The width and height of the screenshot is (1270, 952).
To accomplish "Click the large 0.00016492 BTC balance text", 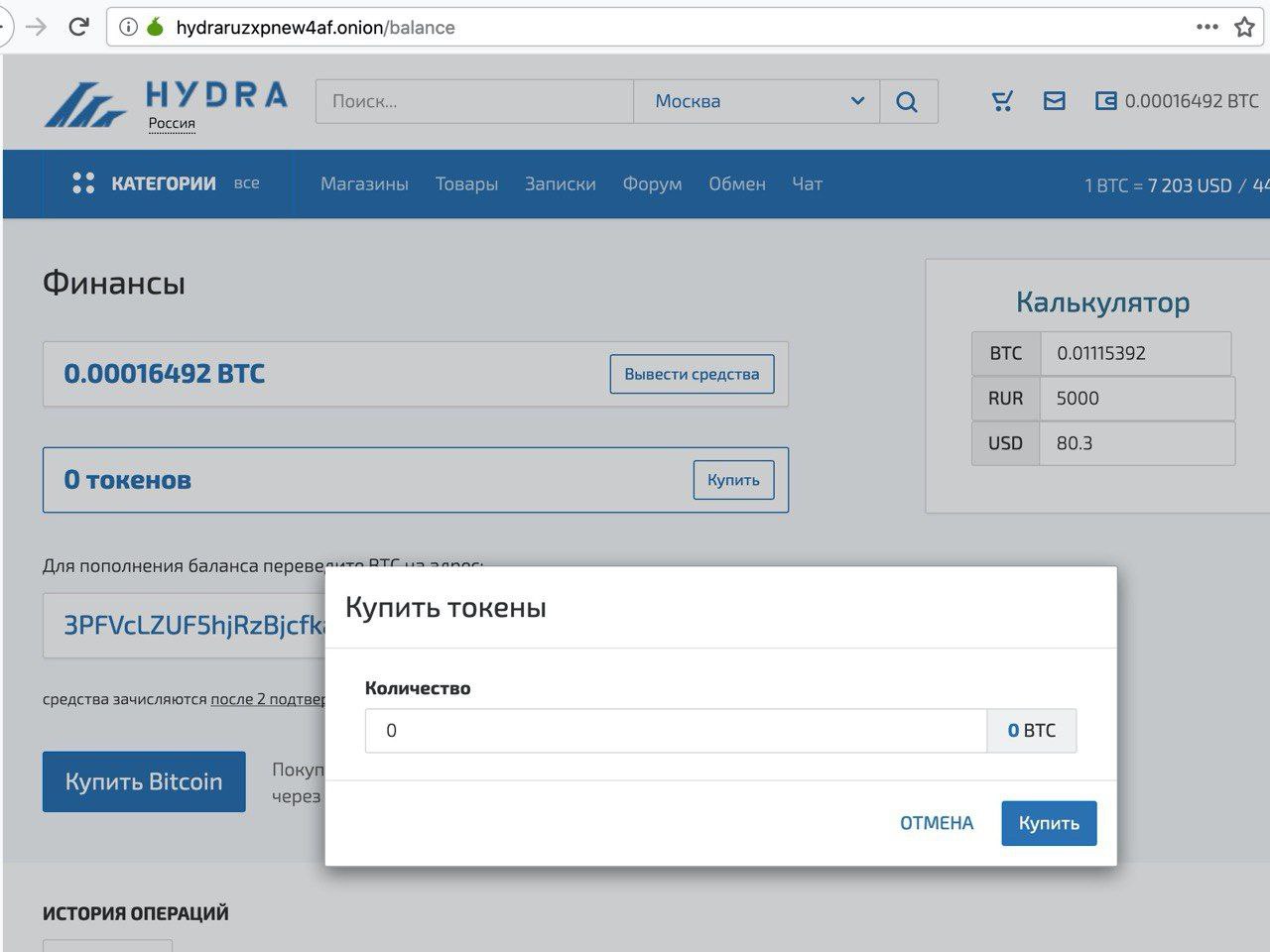I will 165,374.
